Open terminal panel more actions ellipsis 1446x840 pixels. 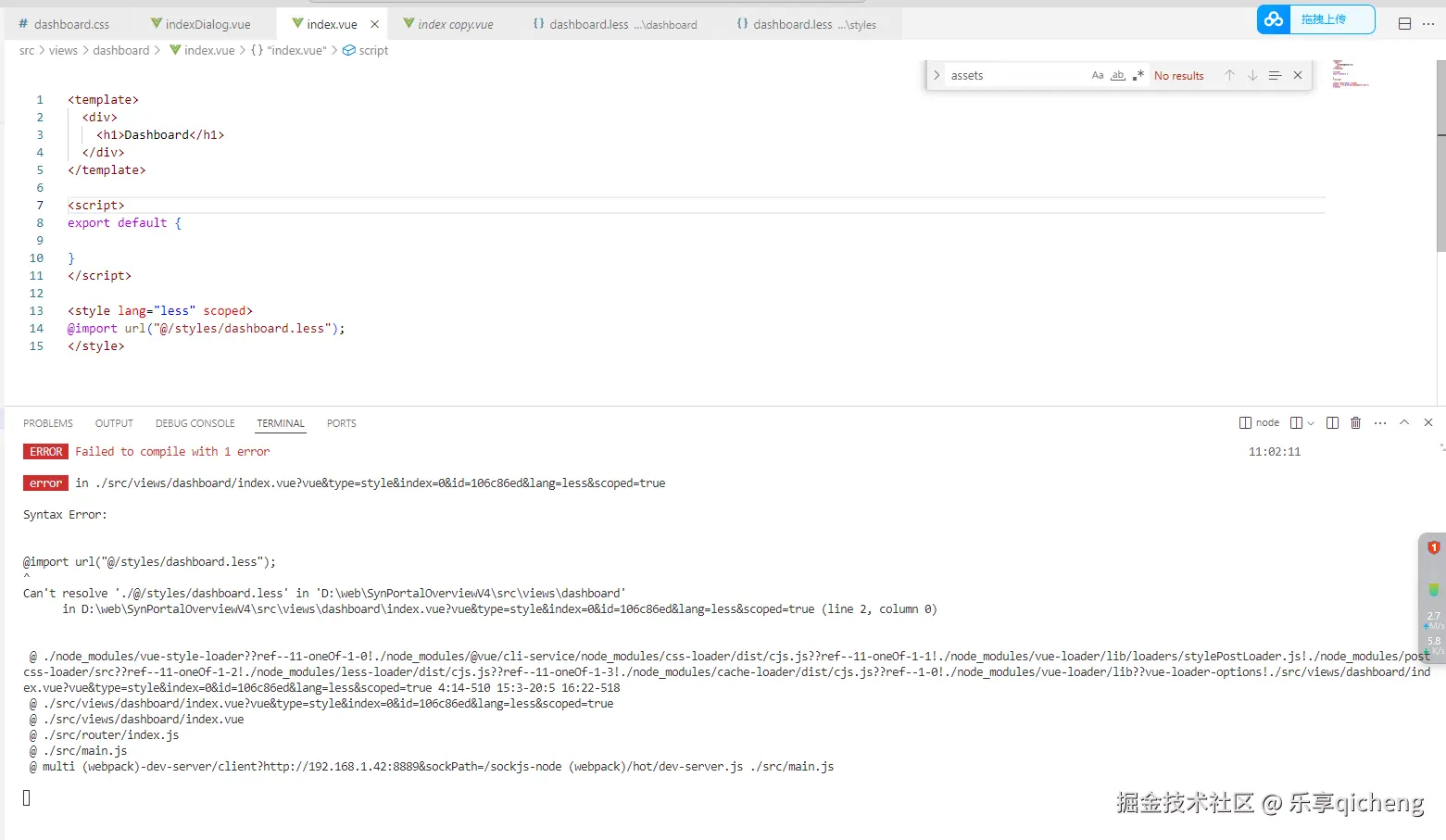point(1380,423)
